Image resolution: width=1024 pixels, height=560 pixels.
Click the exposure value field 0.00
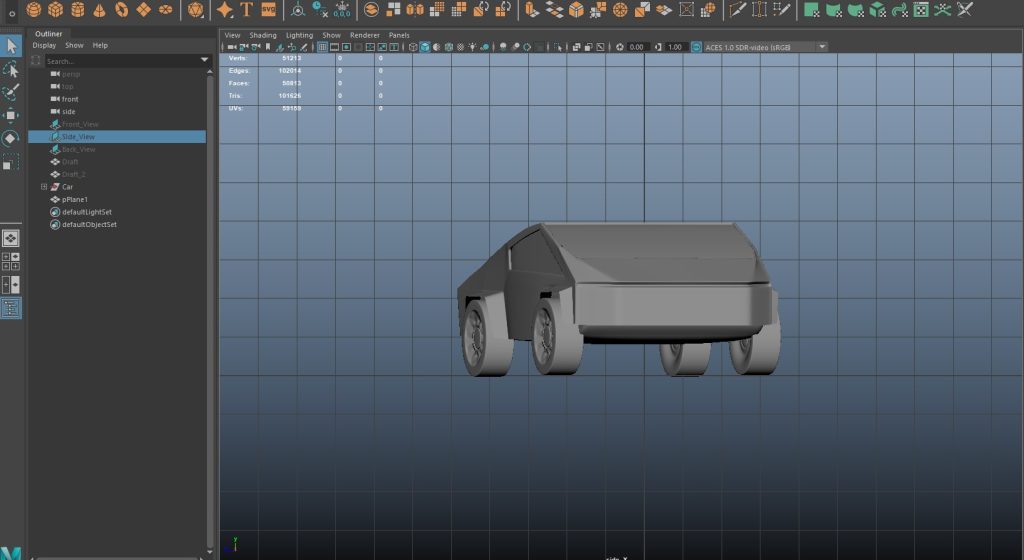pyautogui.click(x=636, y=47)
